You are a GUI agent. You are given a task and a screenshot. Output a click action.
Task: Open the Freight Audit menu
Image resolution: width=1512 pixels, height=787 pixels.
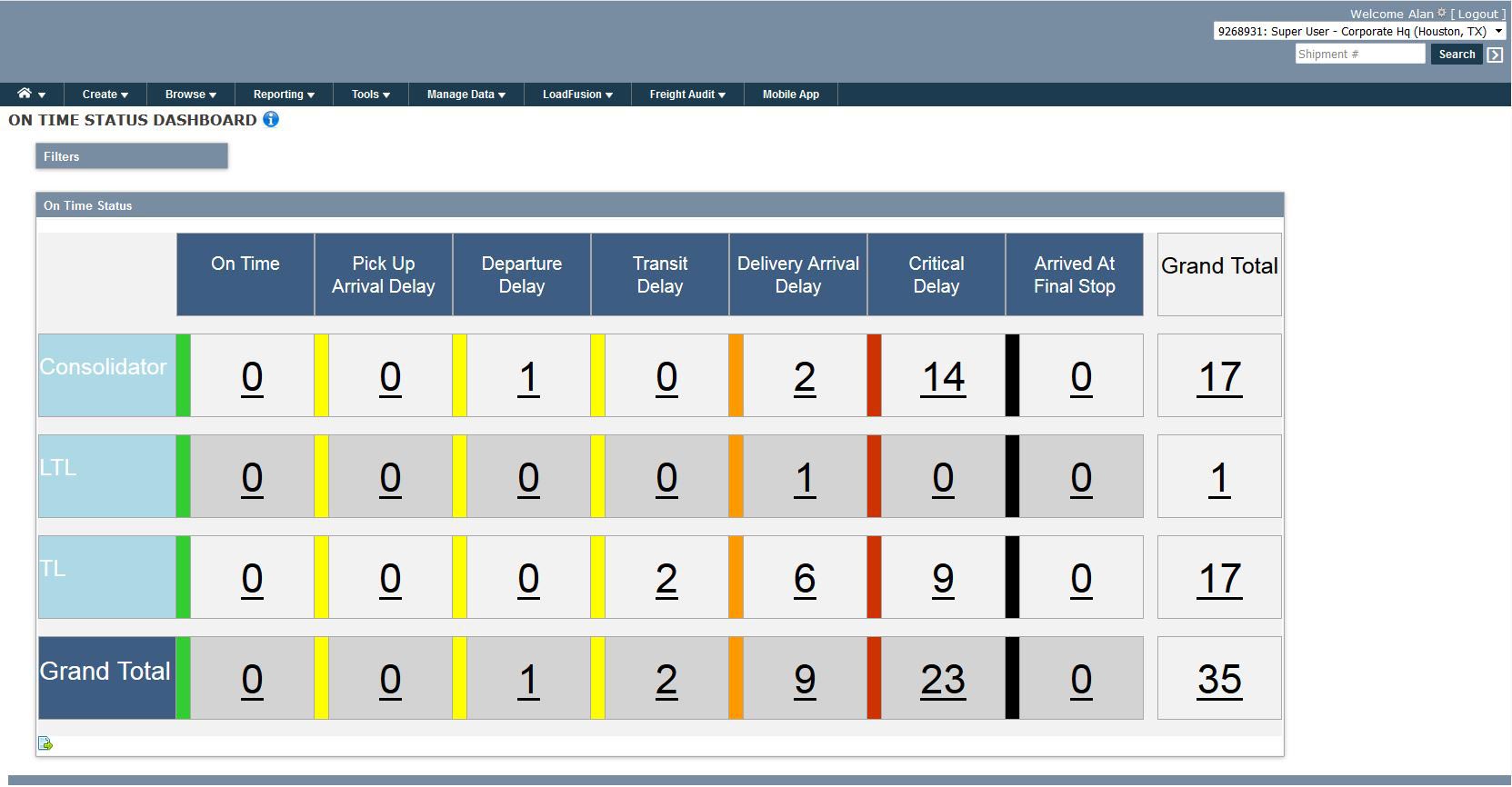[687, 95]
